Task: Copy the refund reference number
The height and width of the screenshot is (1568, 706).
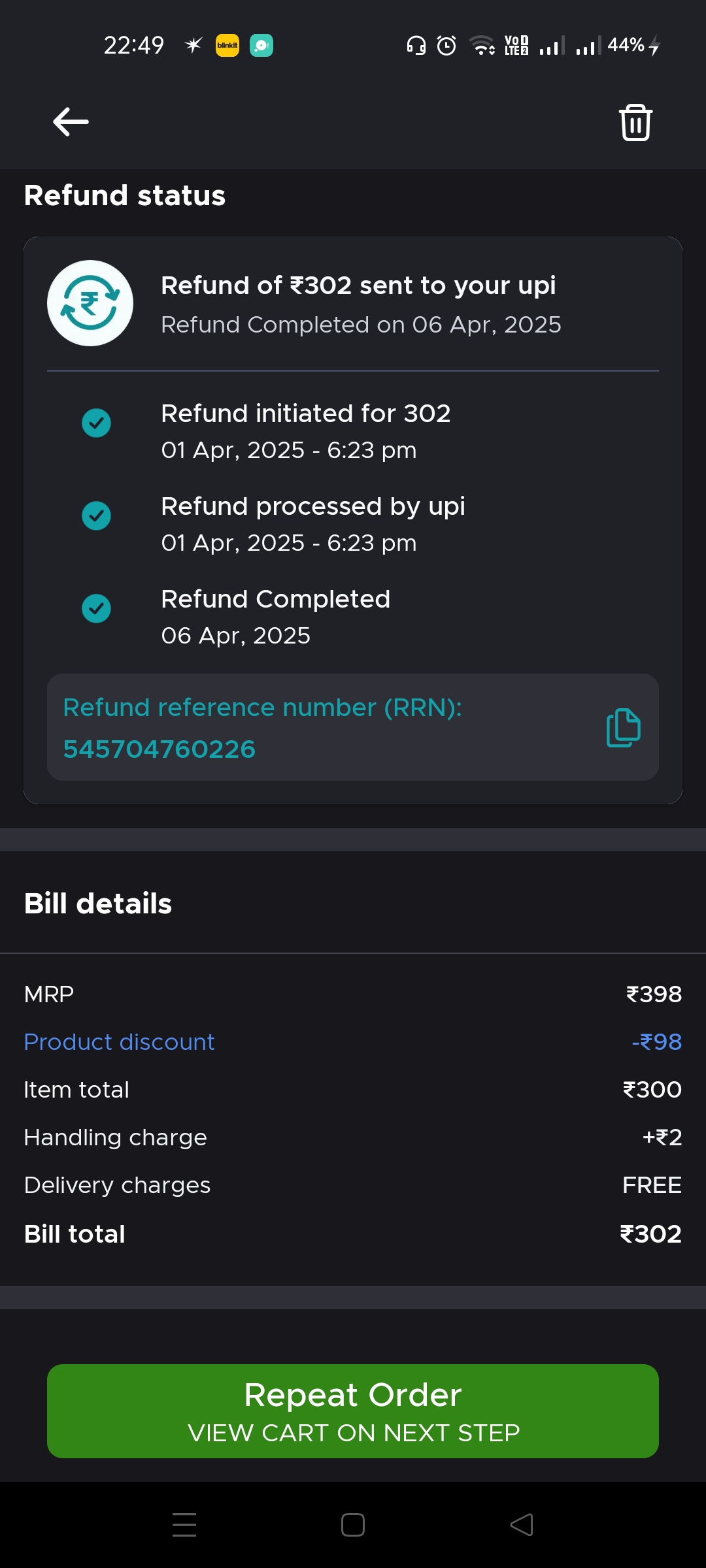Action: click(x=623, y=727)
